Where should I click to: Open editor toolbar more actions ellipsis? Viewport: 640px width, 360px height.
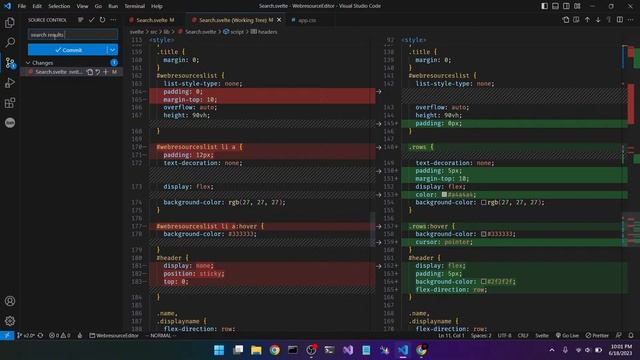click(631, 20)
